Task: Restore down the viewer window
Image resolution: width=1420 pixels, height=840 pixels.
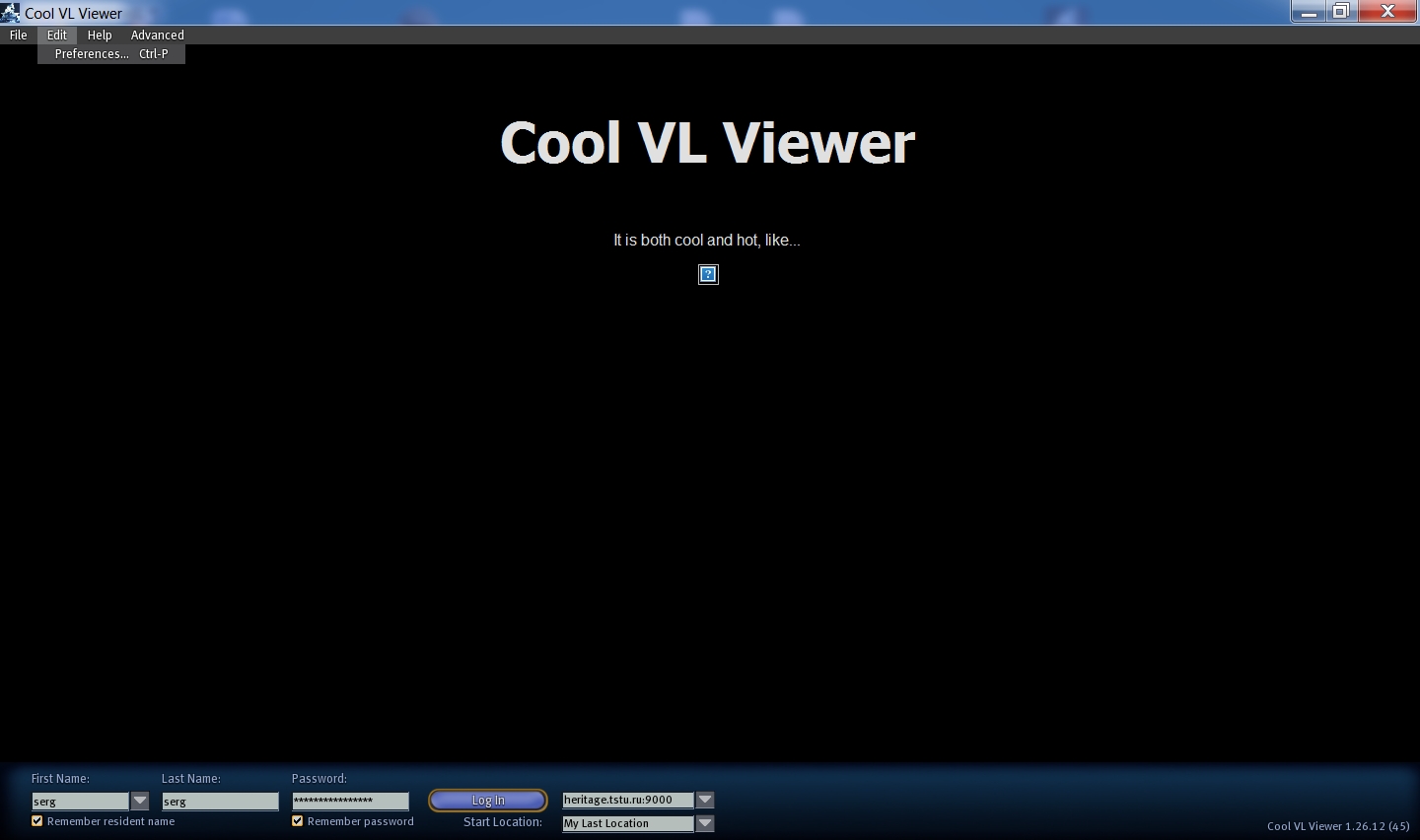Action: 1341,12
